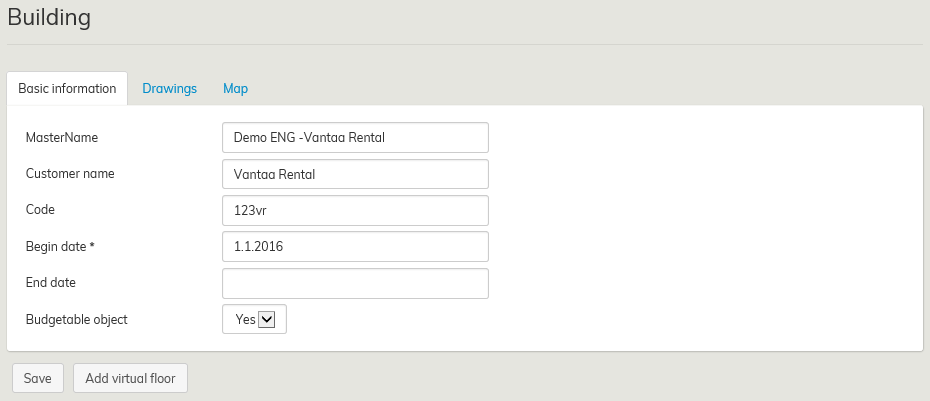930x401 pixels.
Task: Click the required asterisk after Begin date
Action: click(105, 246)
